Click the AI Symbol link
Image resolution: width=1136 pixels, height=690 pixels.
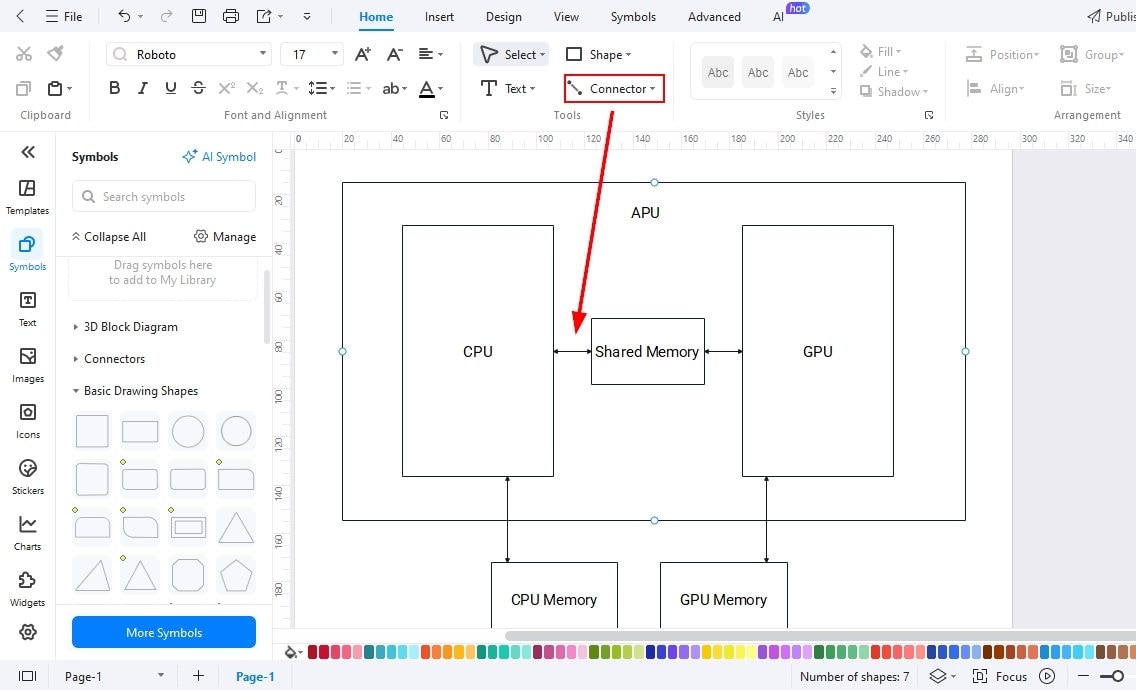click(x=219, y=157)
